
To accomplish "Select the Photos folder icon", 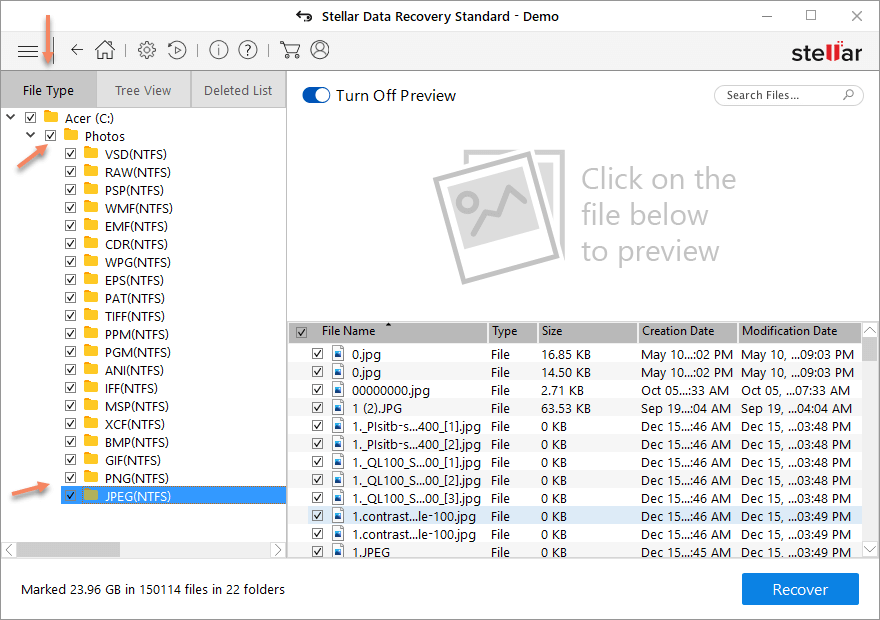I will [71, 135].
